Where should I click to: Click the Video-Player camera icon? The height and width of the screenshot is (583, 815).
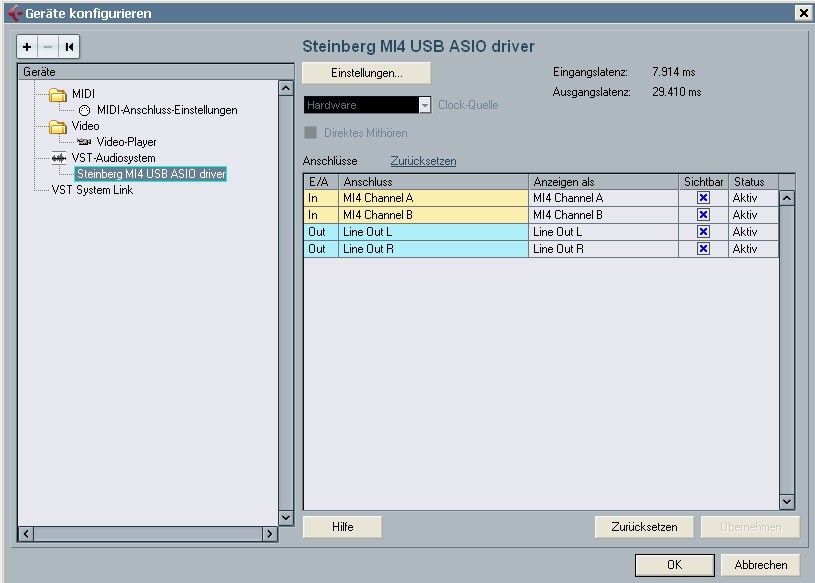point(84,141)
